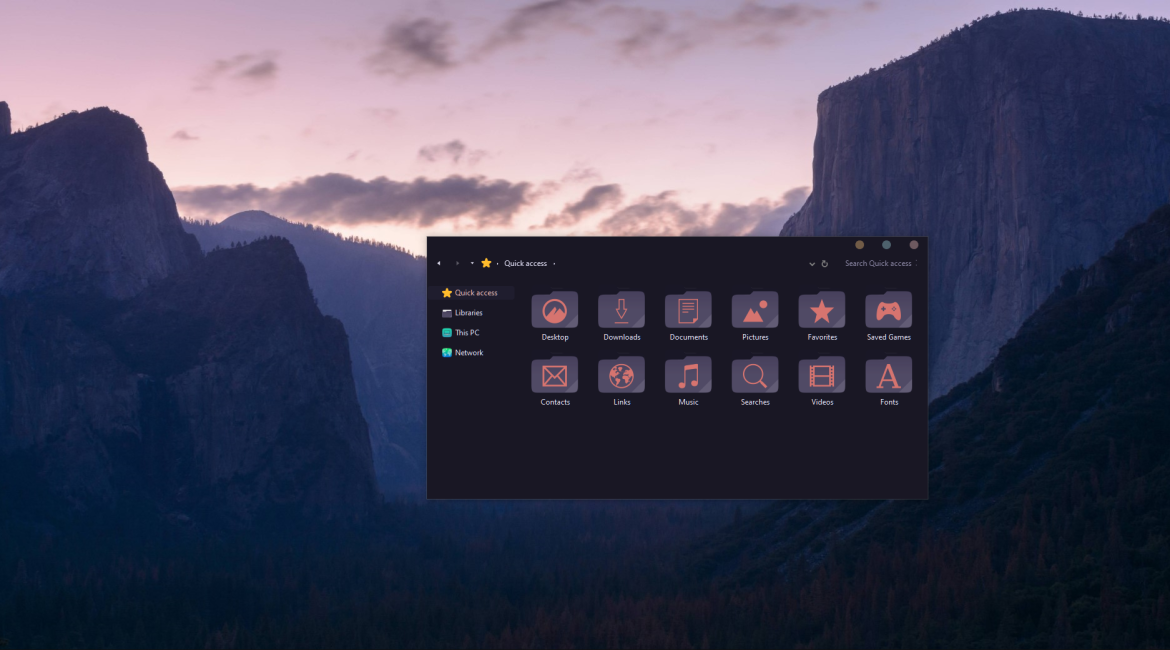Select the Contacts envelope folder
This screenshot has width=1170, height=650.
[554, 376]
